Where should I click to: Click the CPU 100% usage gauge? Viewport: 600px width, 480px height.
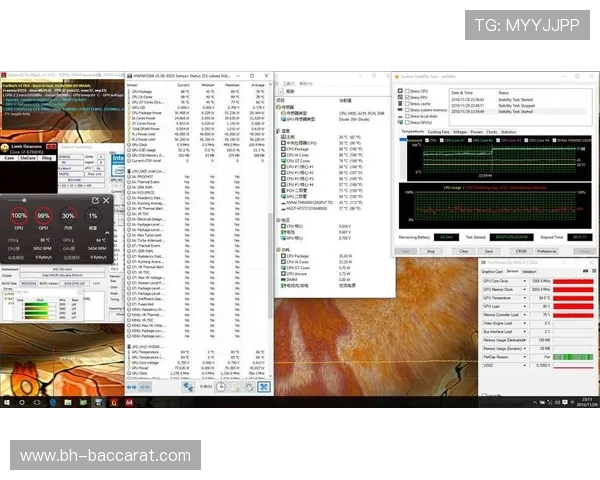point(19,216)
